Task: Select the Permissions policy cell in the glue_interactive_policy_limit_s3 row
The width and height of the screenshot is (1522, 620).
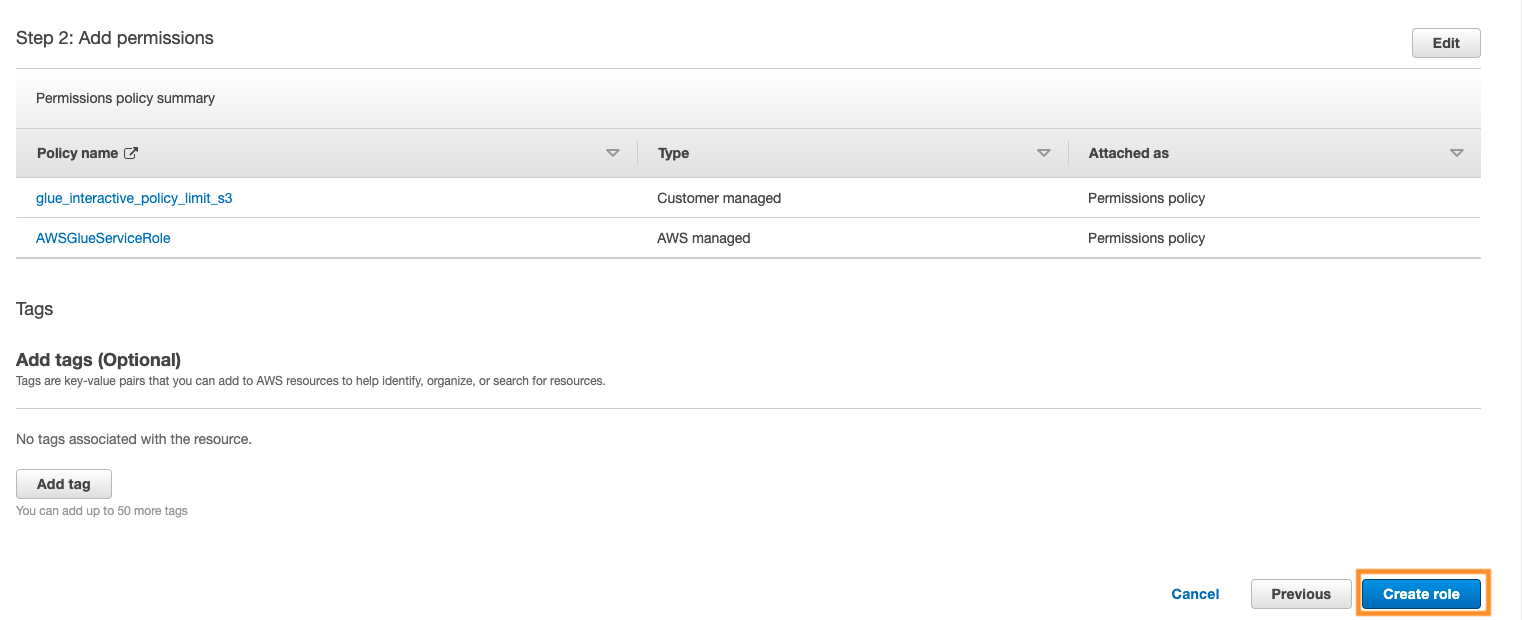Action: click(1147, 198)
